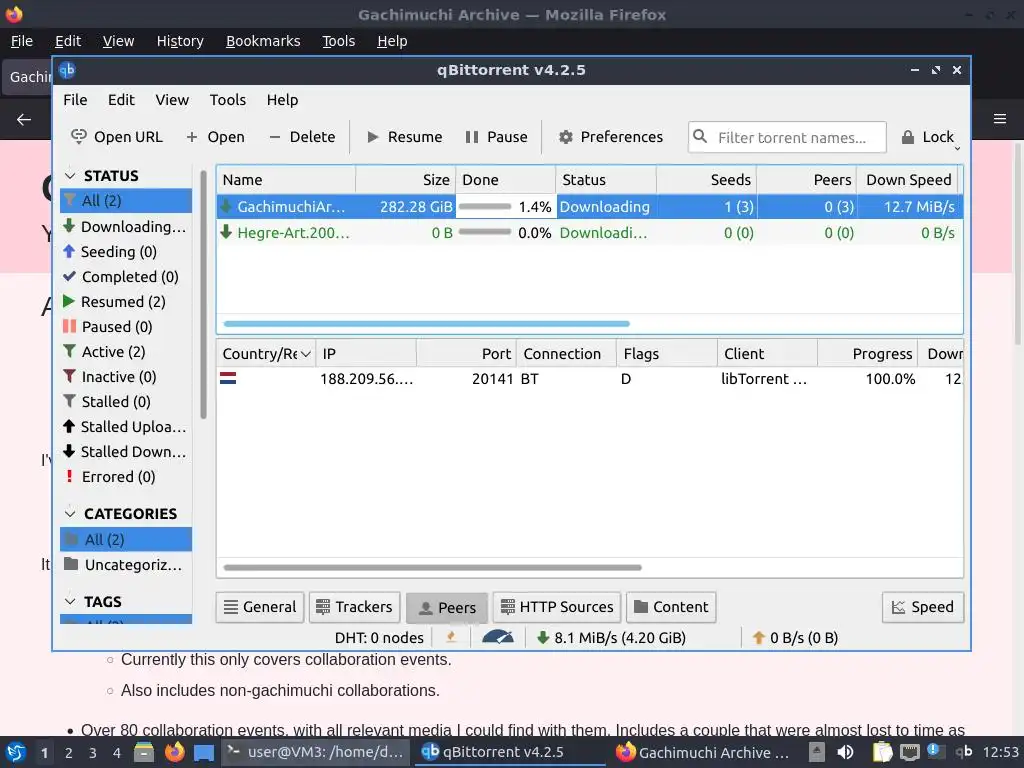Filter by Resumed (2) status
This screenshot has height=768, width=1024.
(x=125, y=302)
